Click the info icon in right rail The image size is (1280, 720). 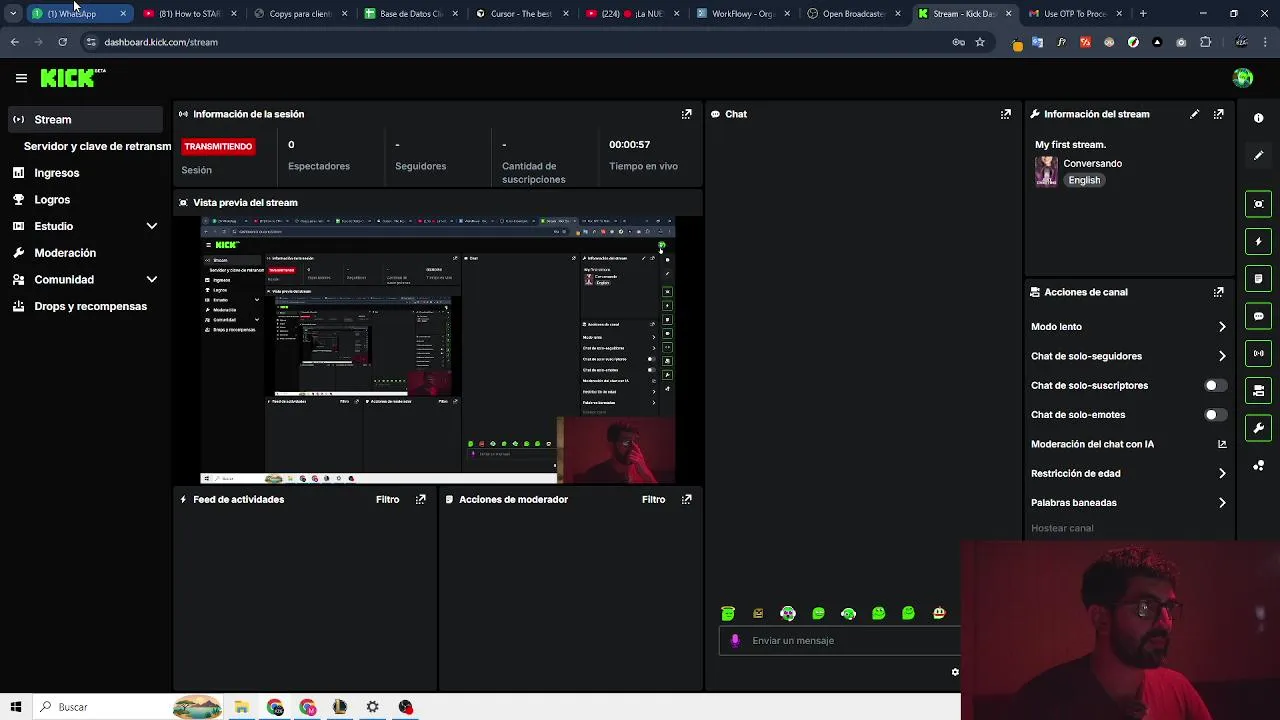[x=1259, y=118]
